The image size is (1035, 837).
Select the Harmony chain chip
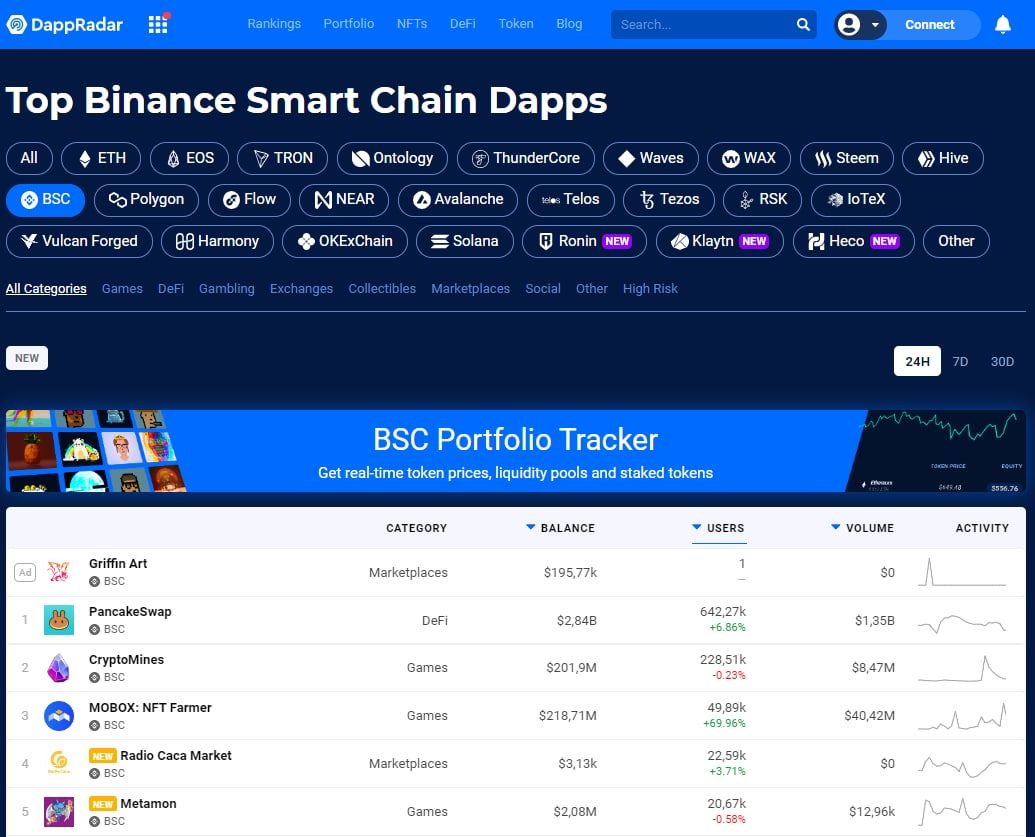coord(217,242)
